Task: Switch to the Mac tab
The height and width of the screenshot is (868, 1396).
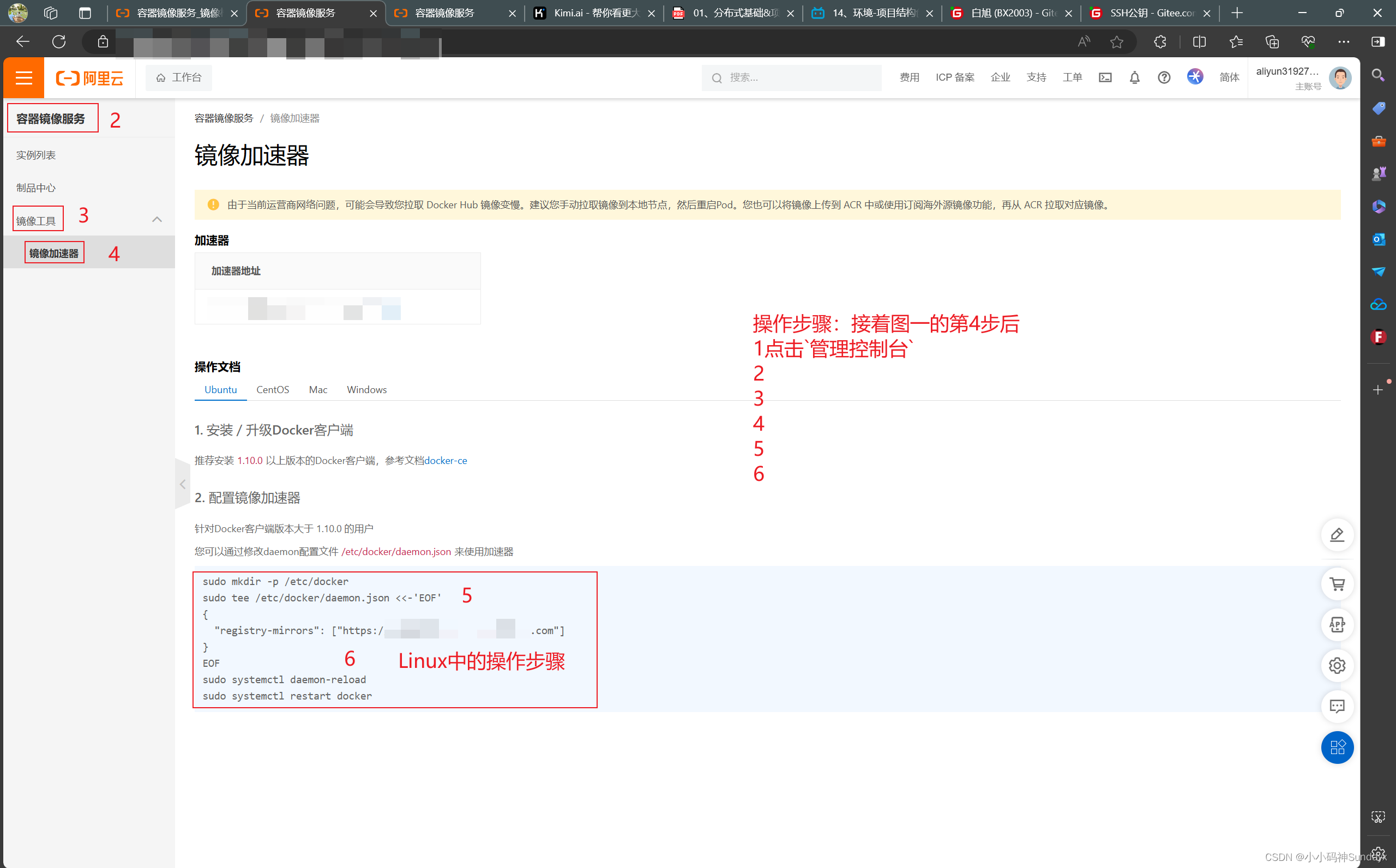Action: [x=318, y=389]
